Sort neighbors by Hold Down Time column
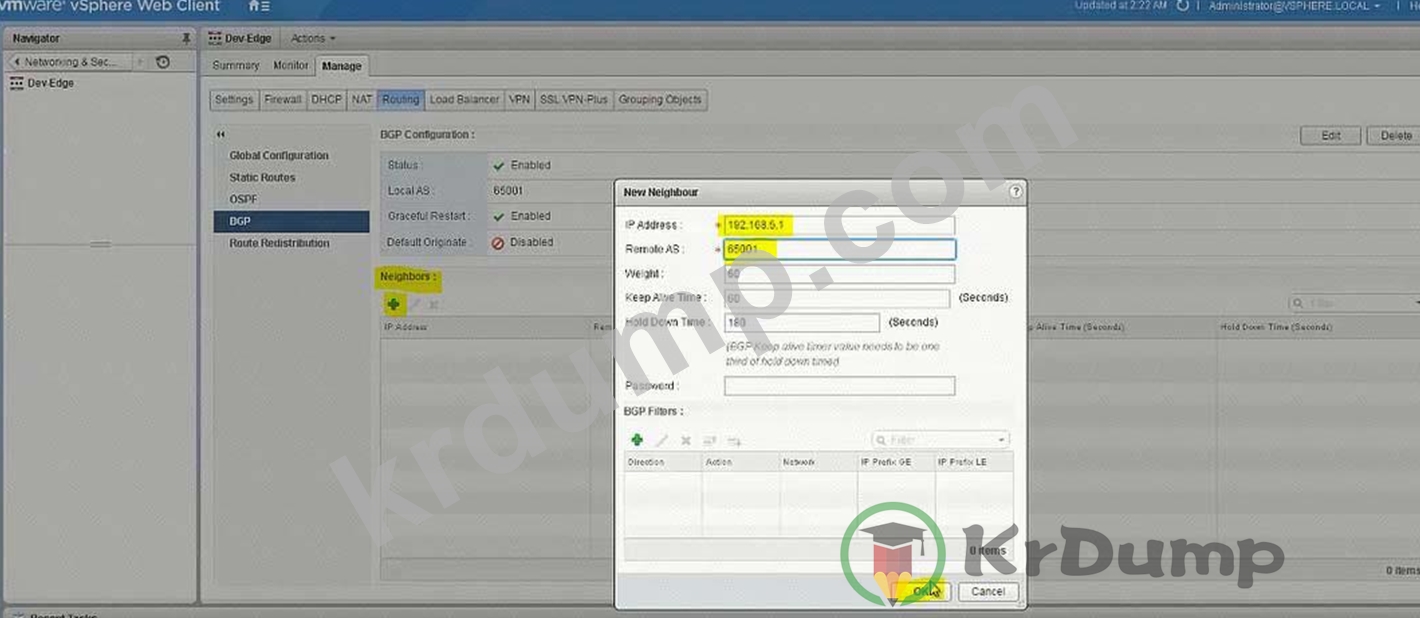 [1318, 327]
